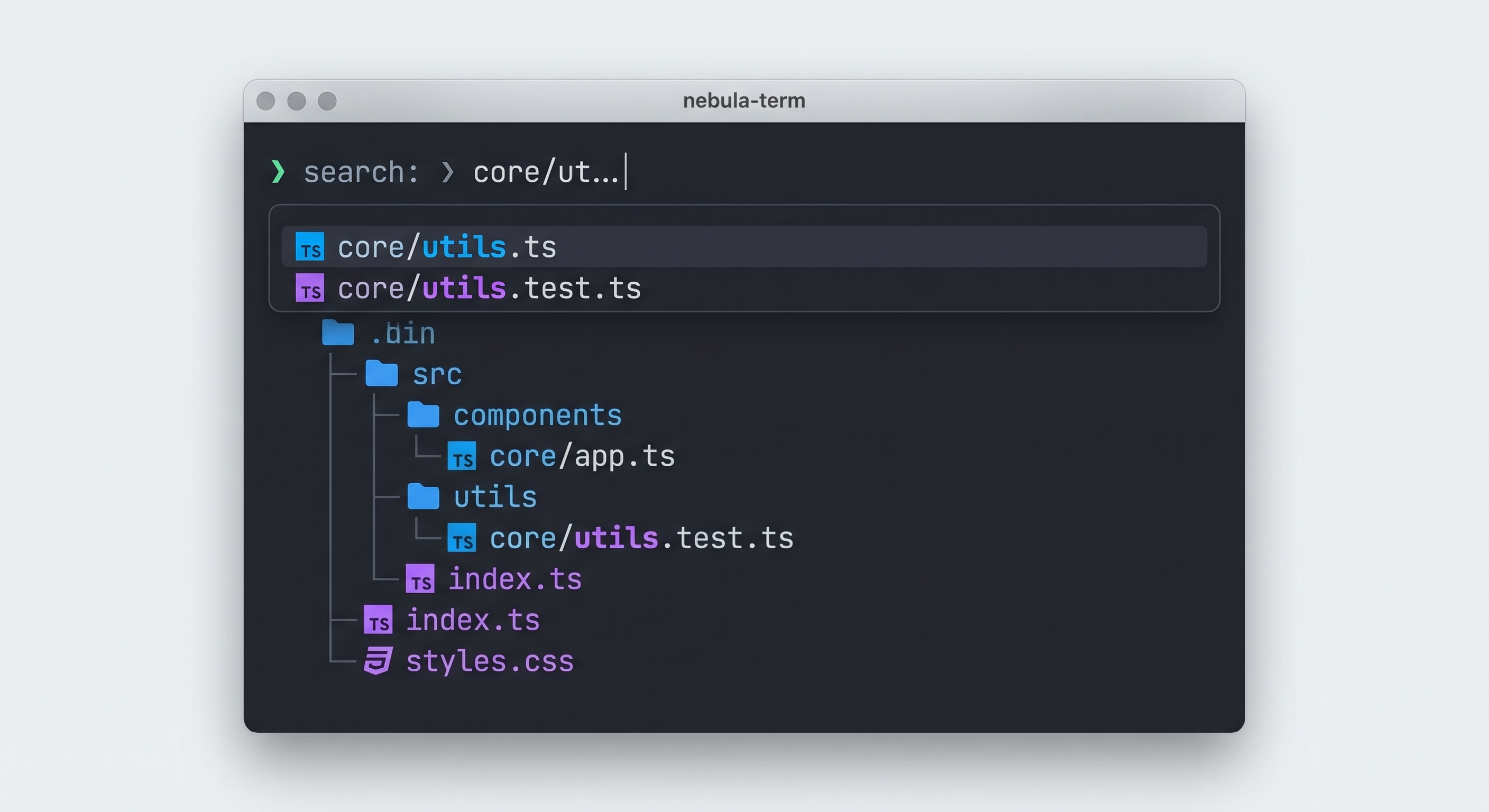Viewport: 1489px width, 812px height.
Task: Click the .bin folder icon
Action: click(337, 333)
